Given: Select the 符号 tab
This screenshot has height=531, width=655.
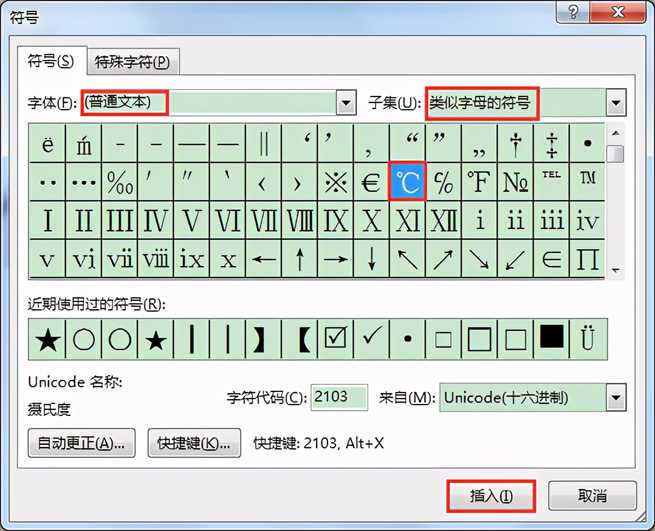Looking at the screenshot, I should tap(51, 62).
